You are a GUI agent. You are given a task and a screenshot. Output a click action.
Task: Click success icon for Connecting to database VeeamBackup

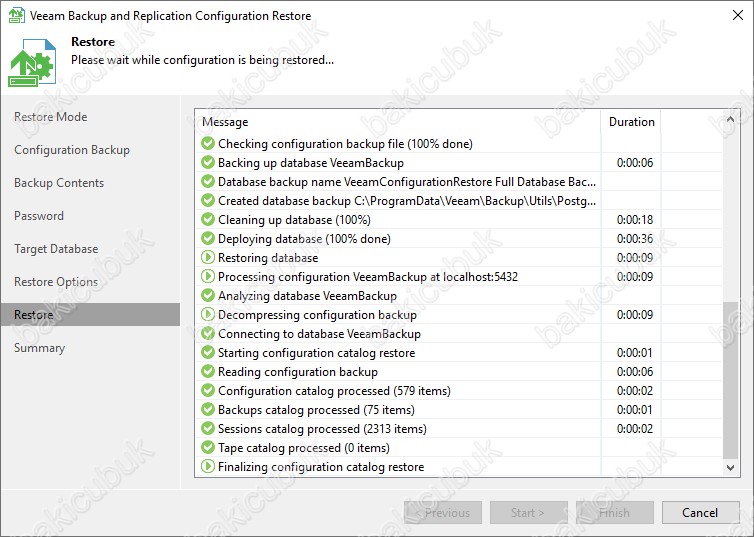pyautogui.click(x=208, y=333)
